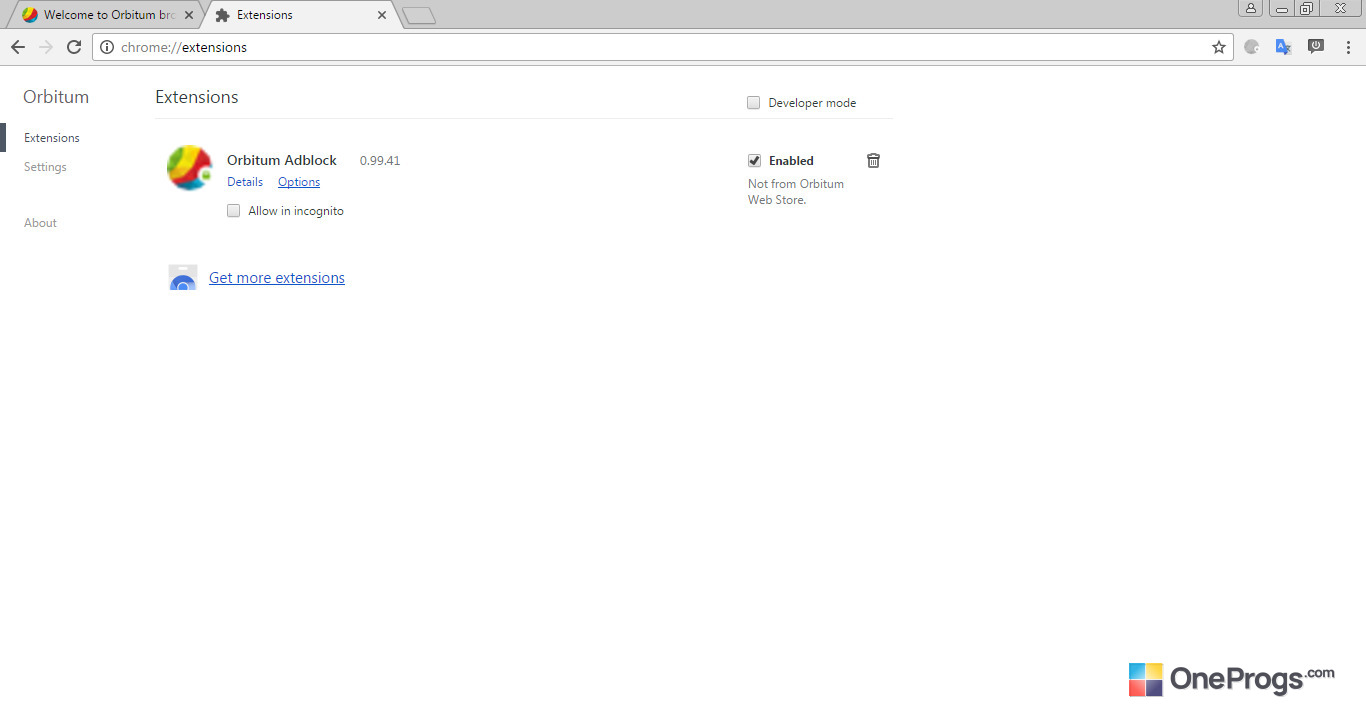Open Details link for Orbitum Adblock

245,182
